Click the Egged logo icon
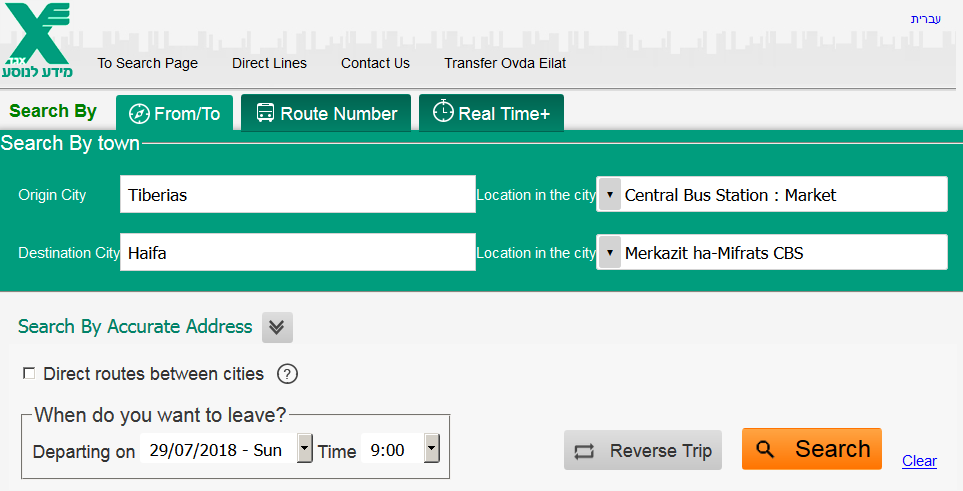 pyautogui.click(x=38, y=40)
